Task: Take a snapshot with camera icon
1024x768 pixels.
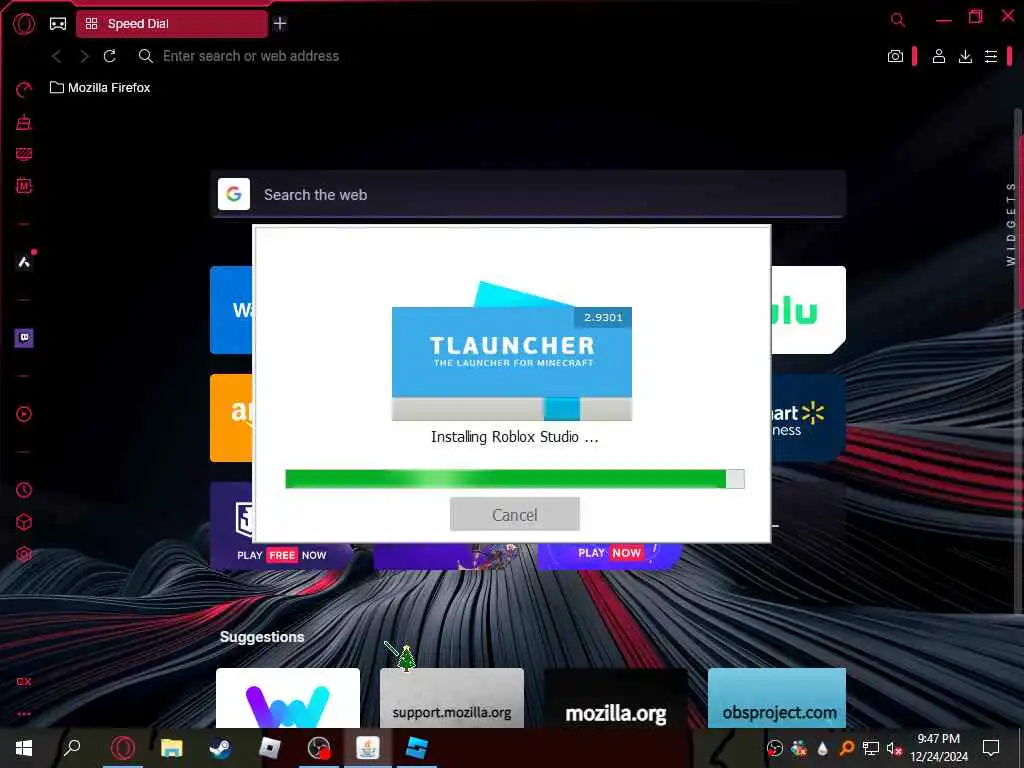Action: tap(895, 56)
